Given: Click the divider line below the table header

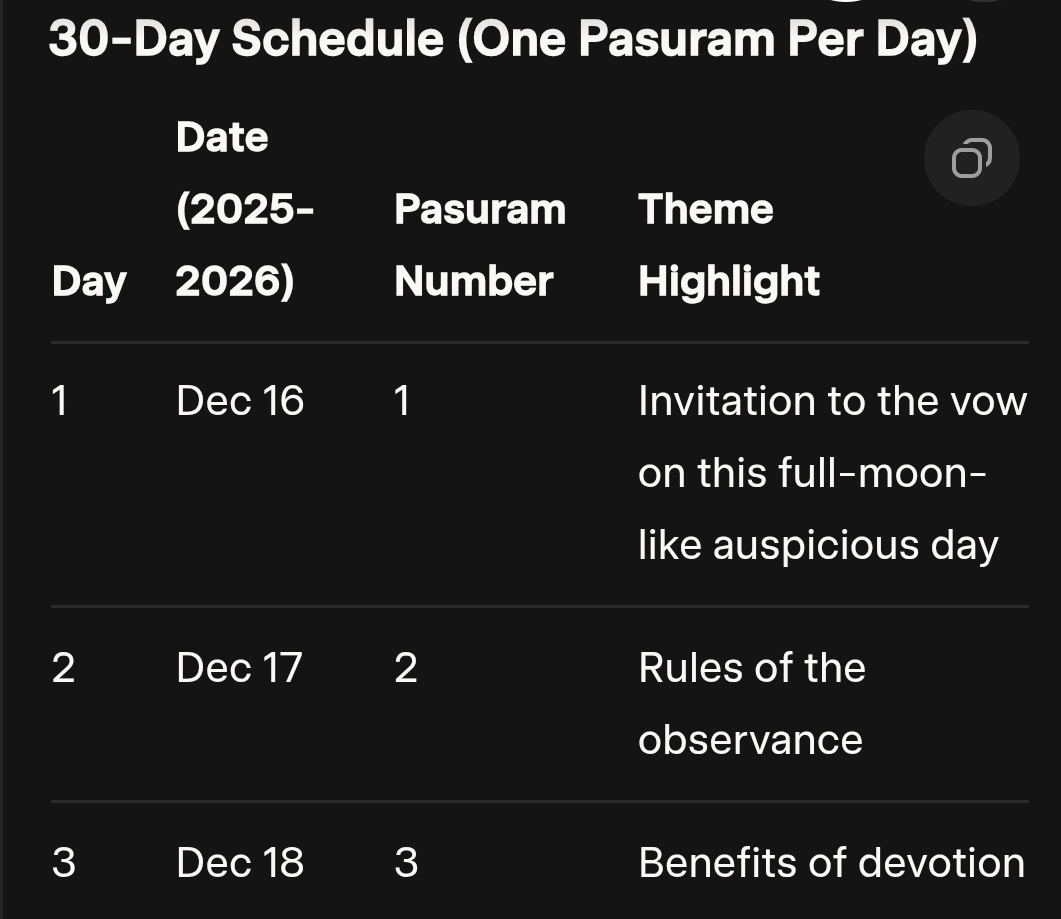Looking at the screenshot, I should click(x=540, y=342).
